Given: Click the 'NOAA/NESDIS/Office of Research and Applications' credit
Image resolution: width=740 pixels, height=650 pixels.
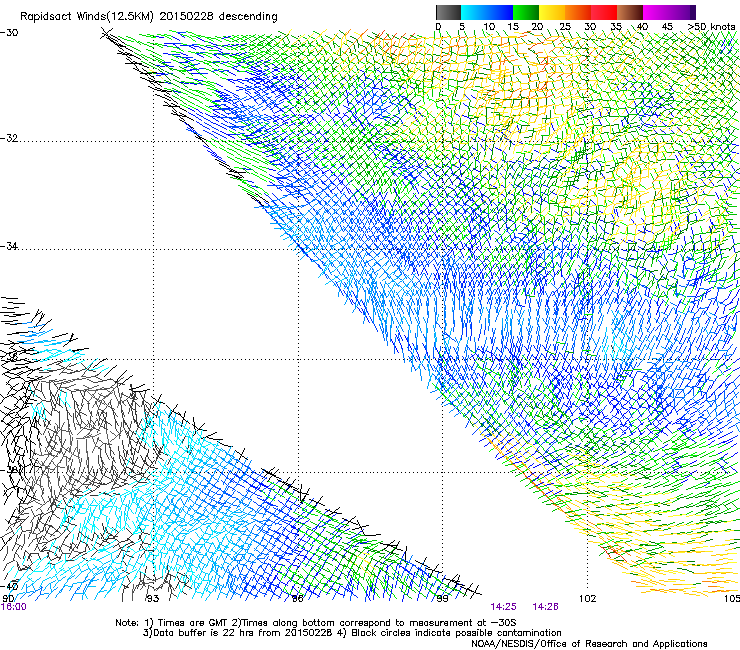Looking at the screenshot, I should [x=589, y=644].
